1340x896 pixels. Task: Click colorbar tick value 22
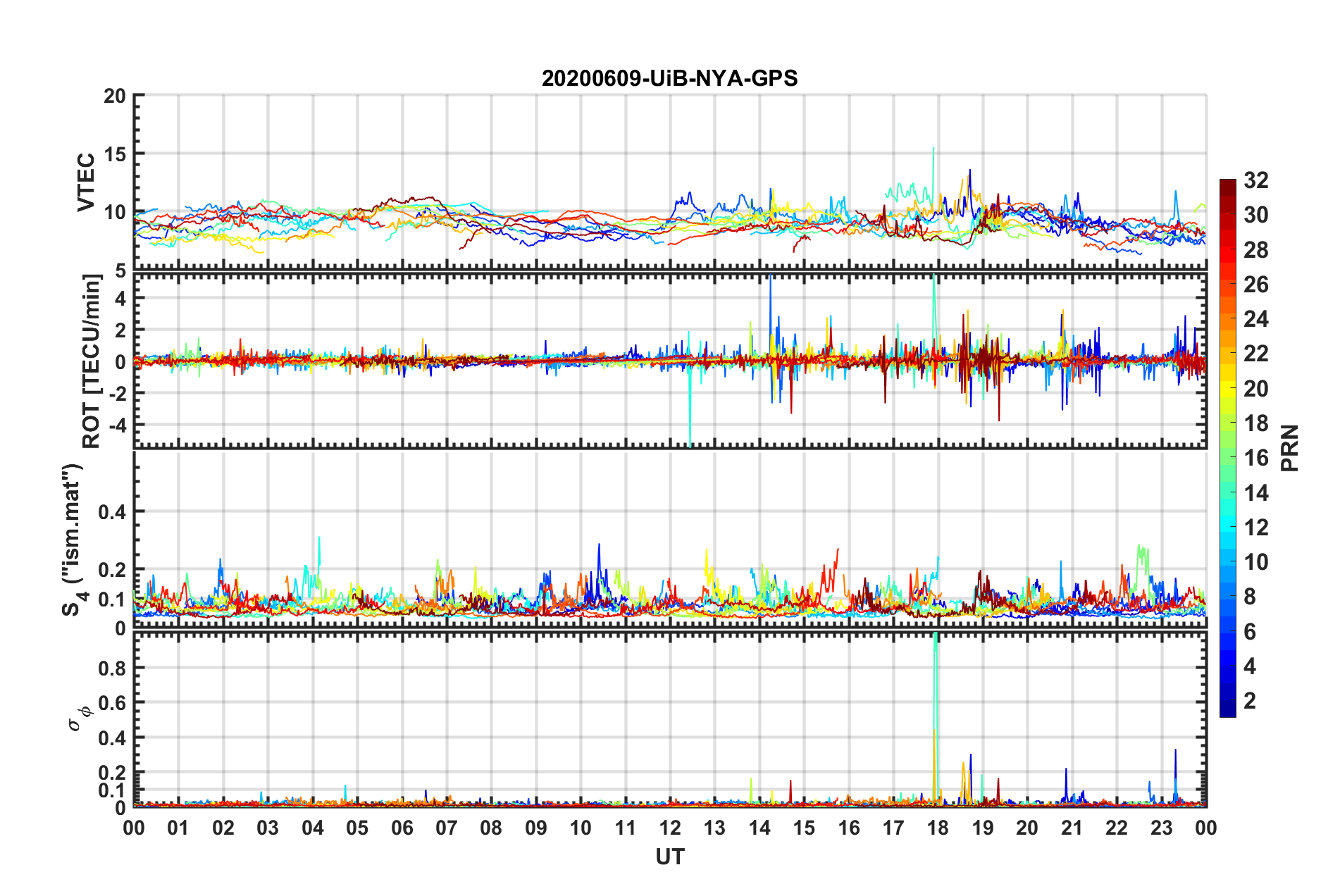[1255, 354]
